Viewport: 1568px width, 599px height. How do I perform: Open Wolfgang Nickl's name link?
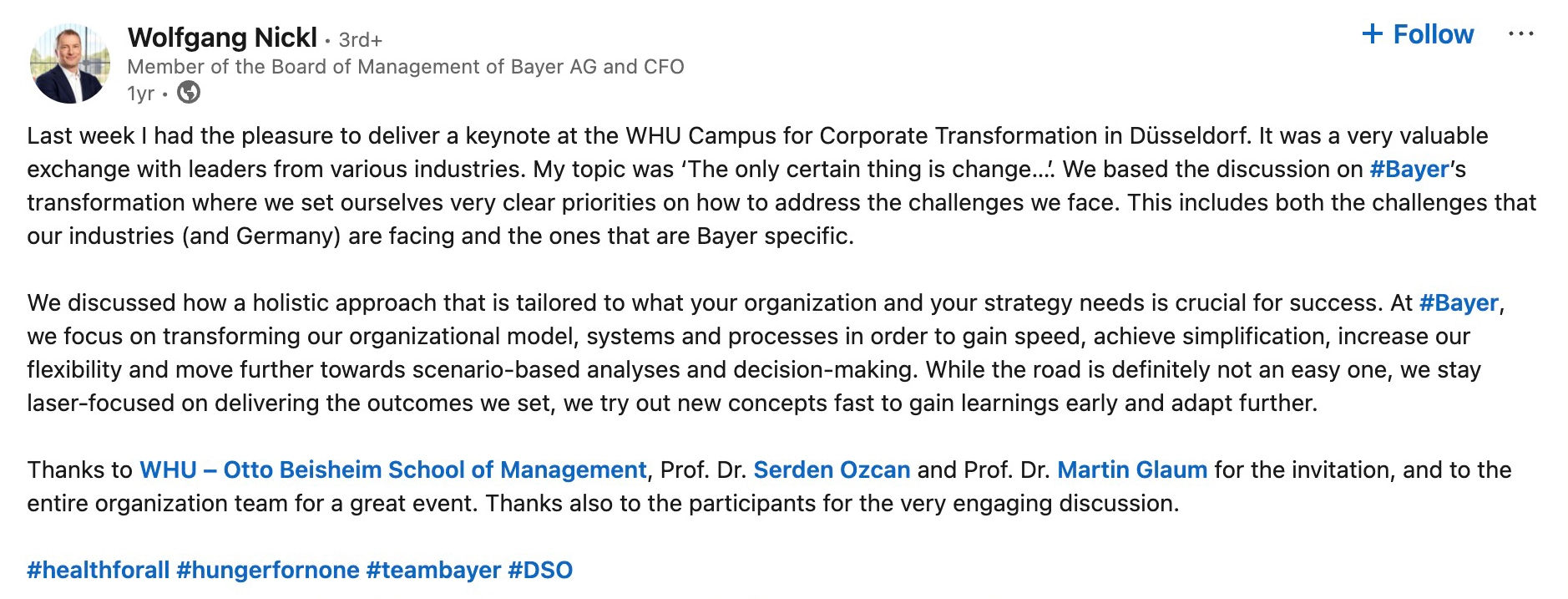click(222, 38)
